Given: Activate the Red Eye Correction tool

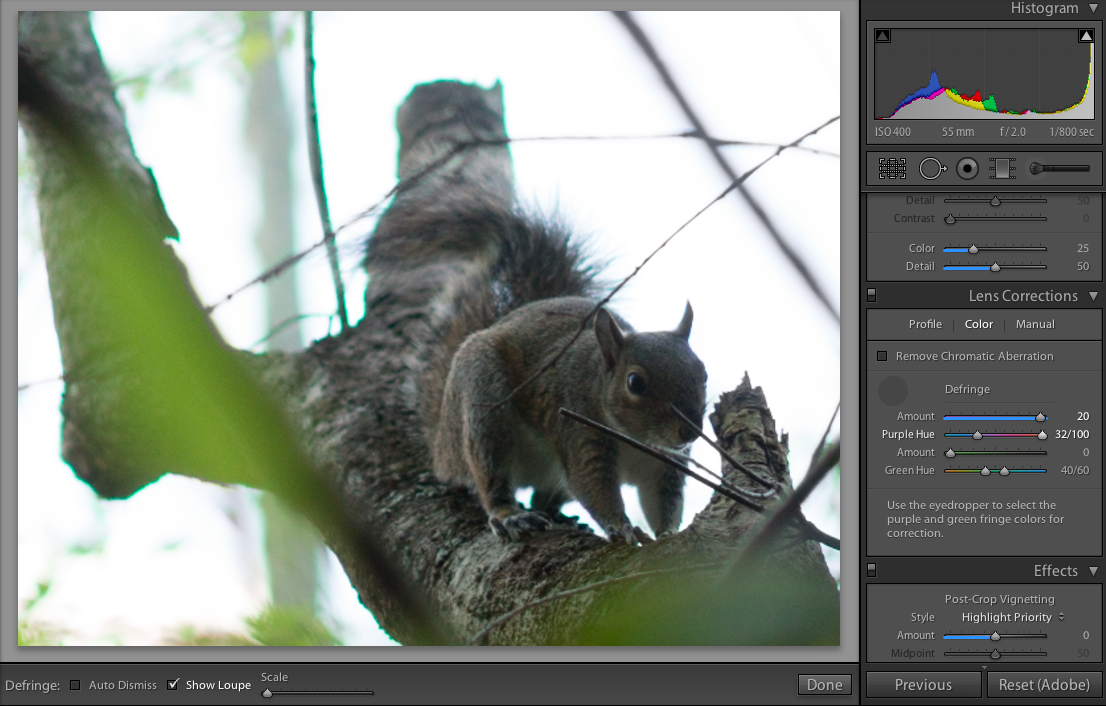Looking at the screenshot, I should click(967, 169).
